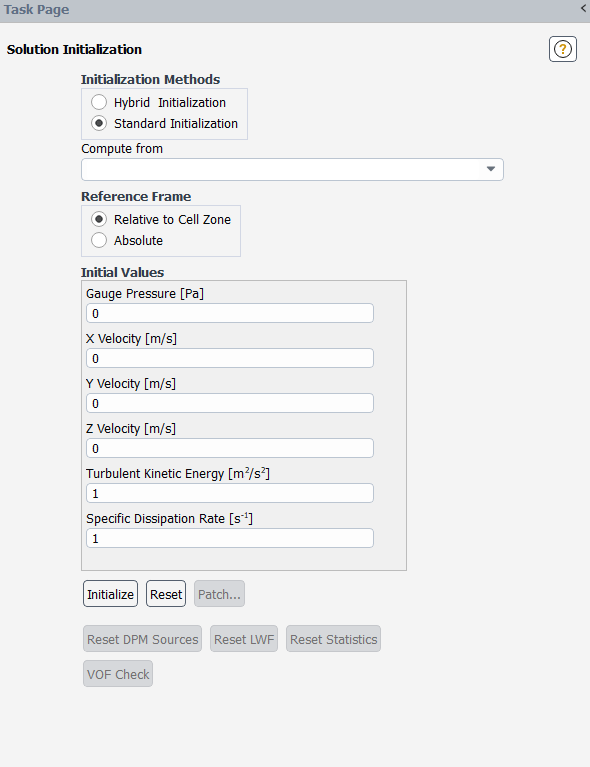Click the X Velocity input field
This screenshot has height=767, width=590.
click(x=229, y=358)
